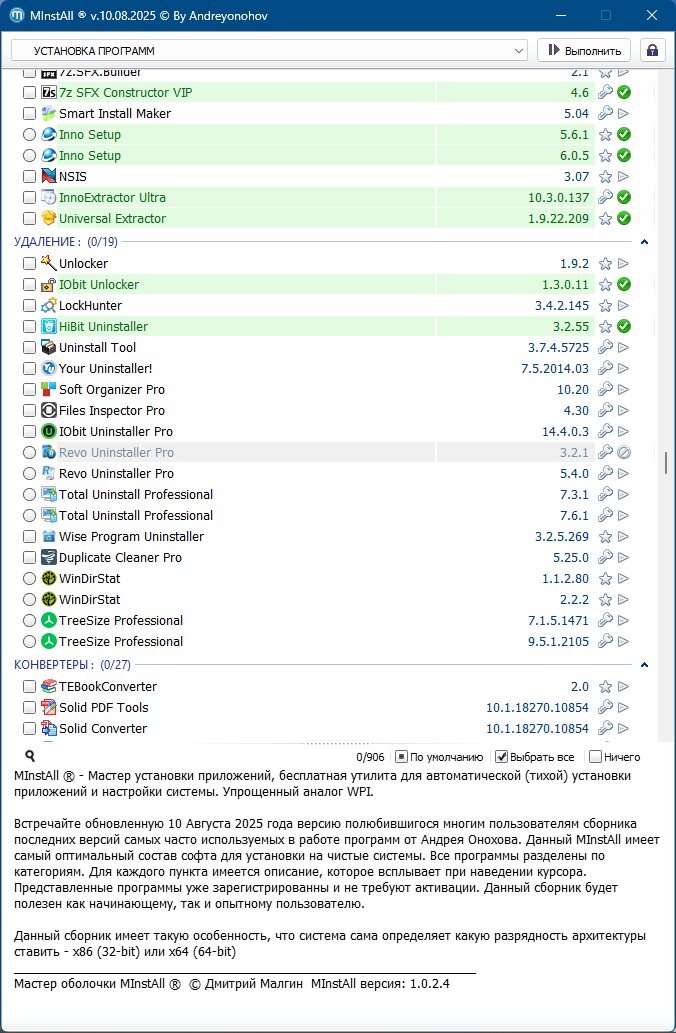Open the УСТАНОВКА ПРОГРАММ dropdown
The image size is (676, 1033).
point(269,51)
